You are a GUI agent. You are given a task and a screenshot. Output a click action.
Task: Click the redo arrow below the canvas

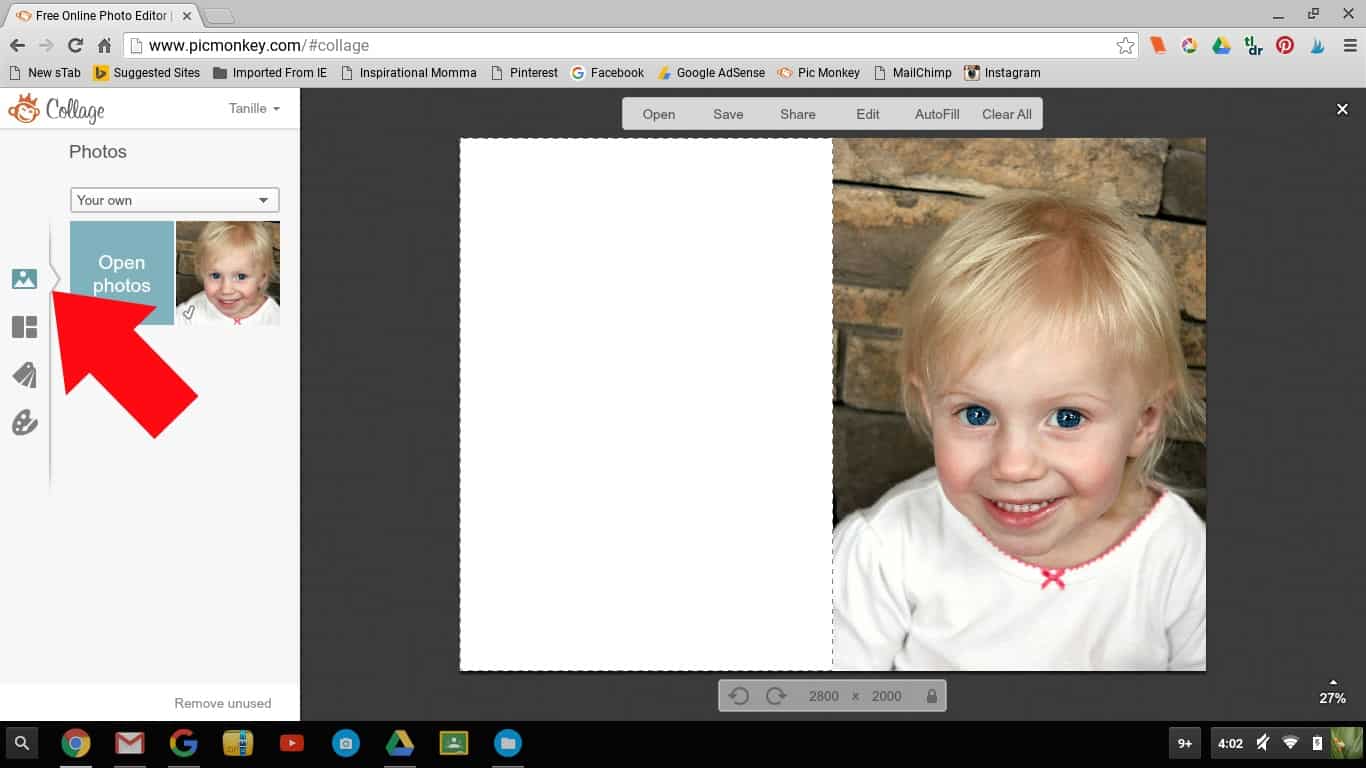pos(775,696)
